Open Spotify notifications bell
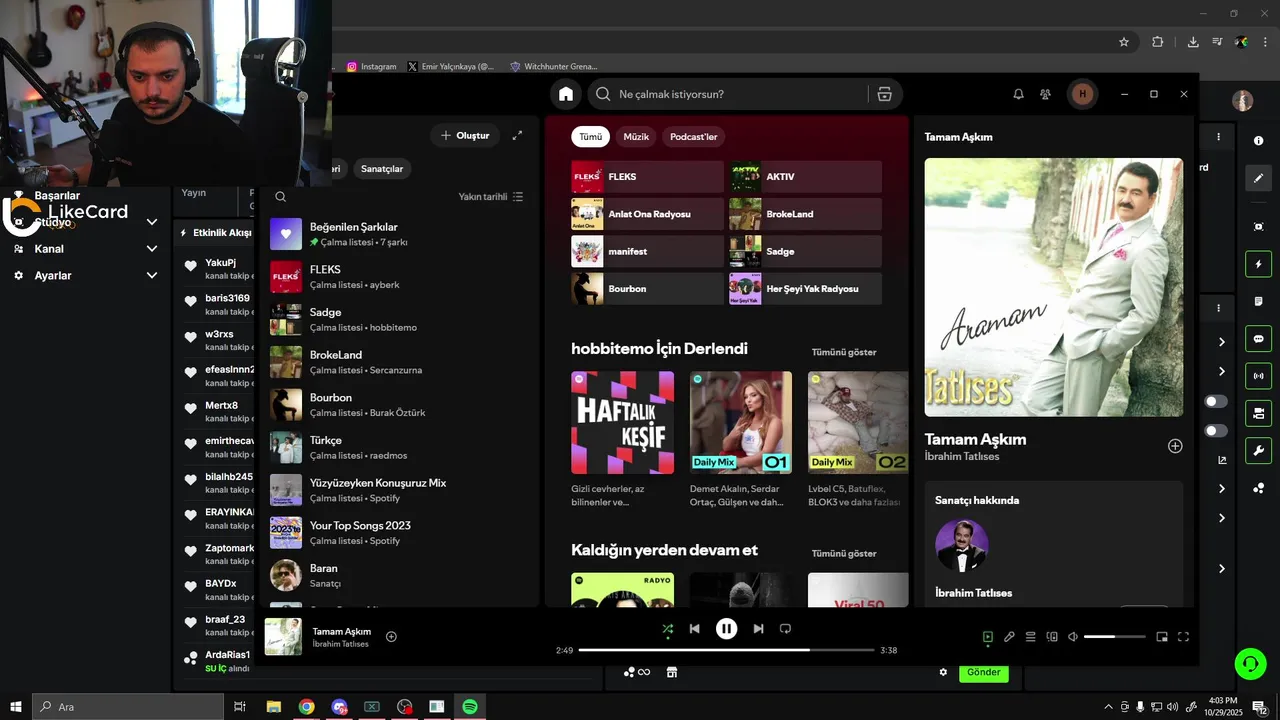The image size is (1280, 720). tap(1018, 94)
